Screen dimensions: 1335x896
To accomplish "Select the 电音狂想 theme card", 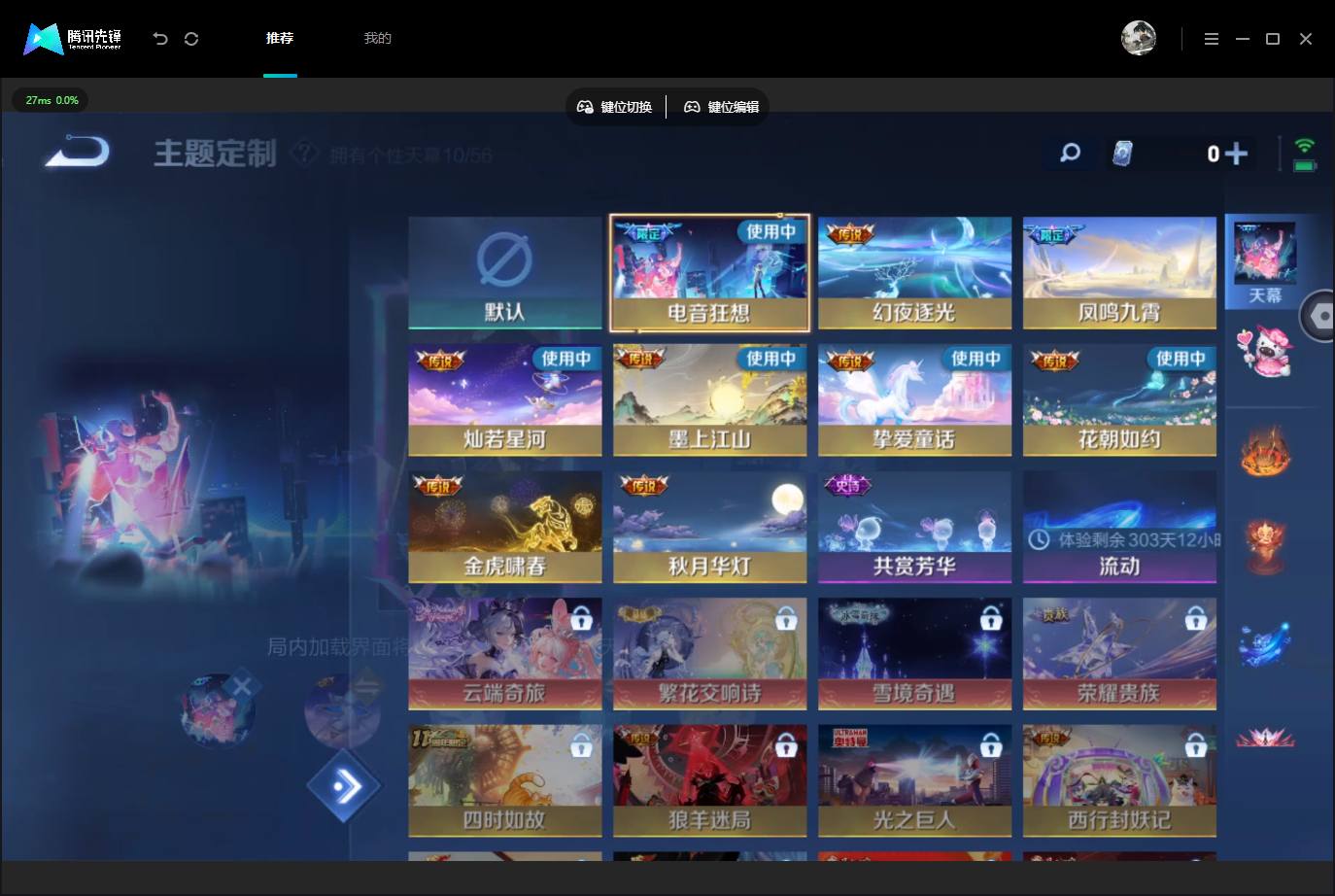I will [x=709, y=273].
